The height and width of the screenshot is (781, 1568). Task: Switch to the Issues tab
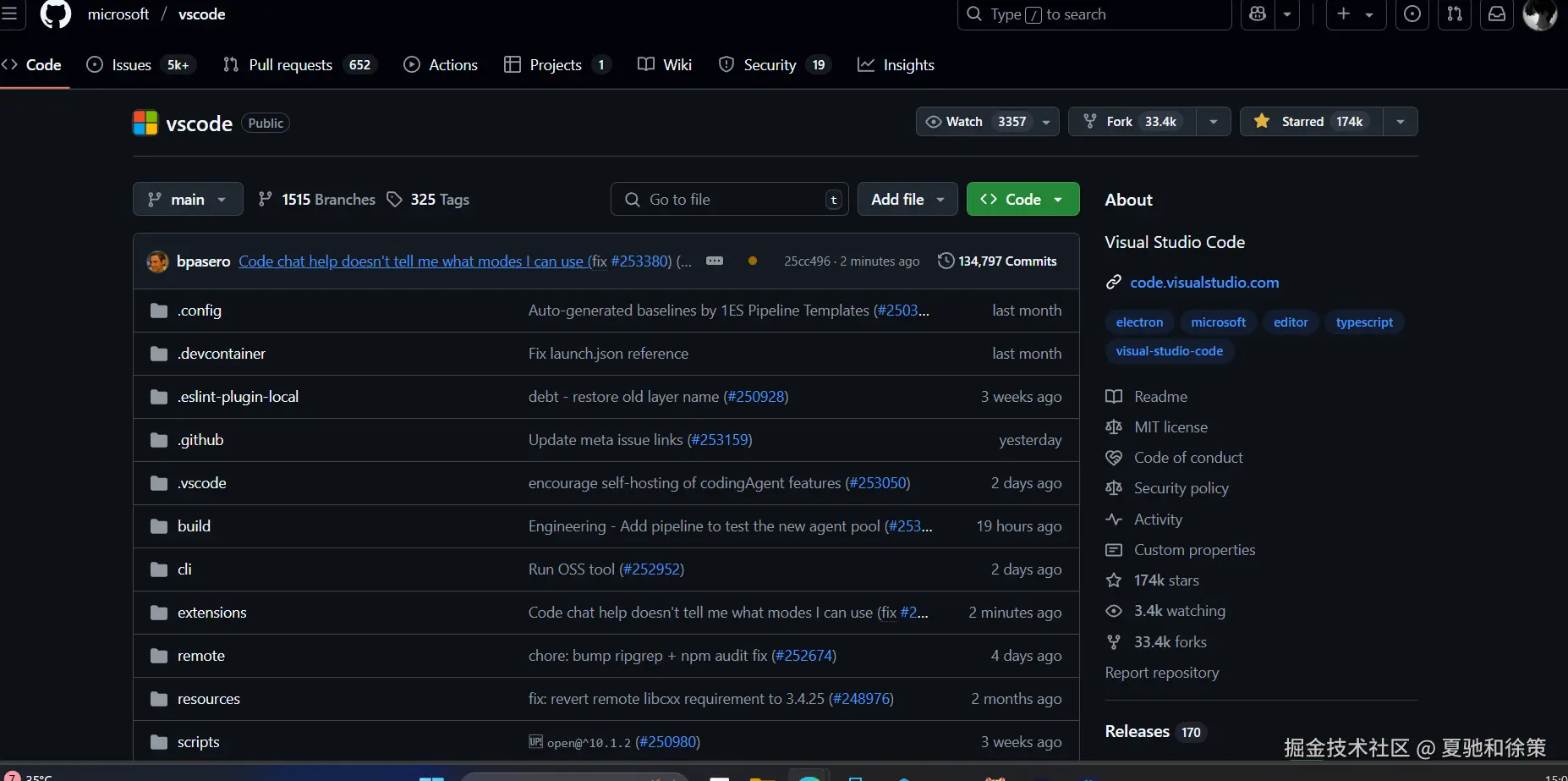[141, 65]
